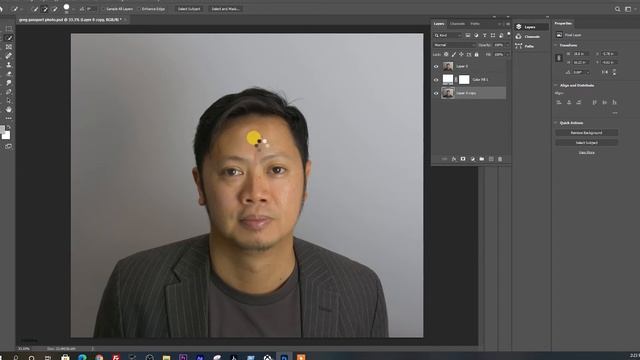Image resolution: width=640 pixels, height=360 pixels.
Task: Click the passport photo document tab
Action: coord(70,19)
